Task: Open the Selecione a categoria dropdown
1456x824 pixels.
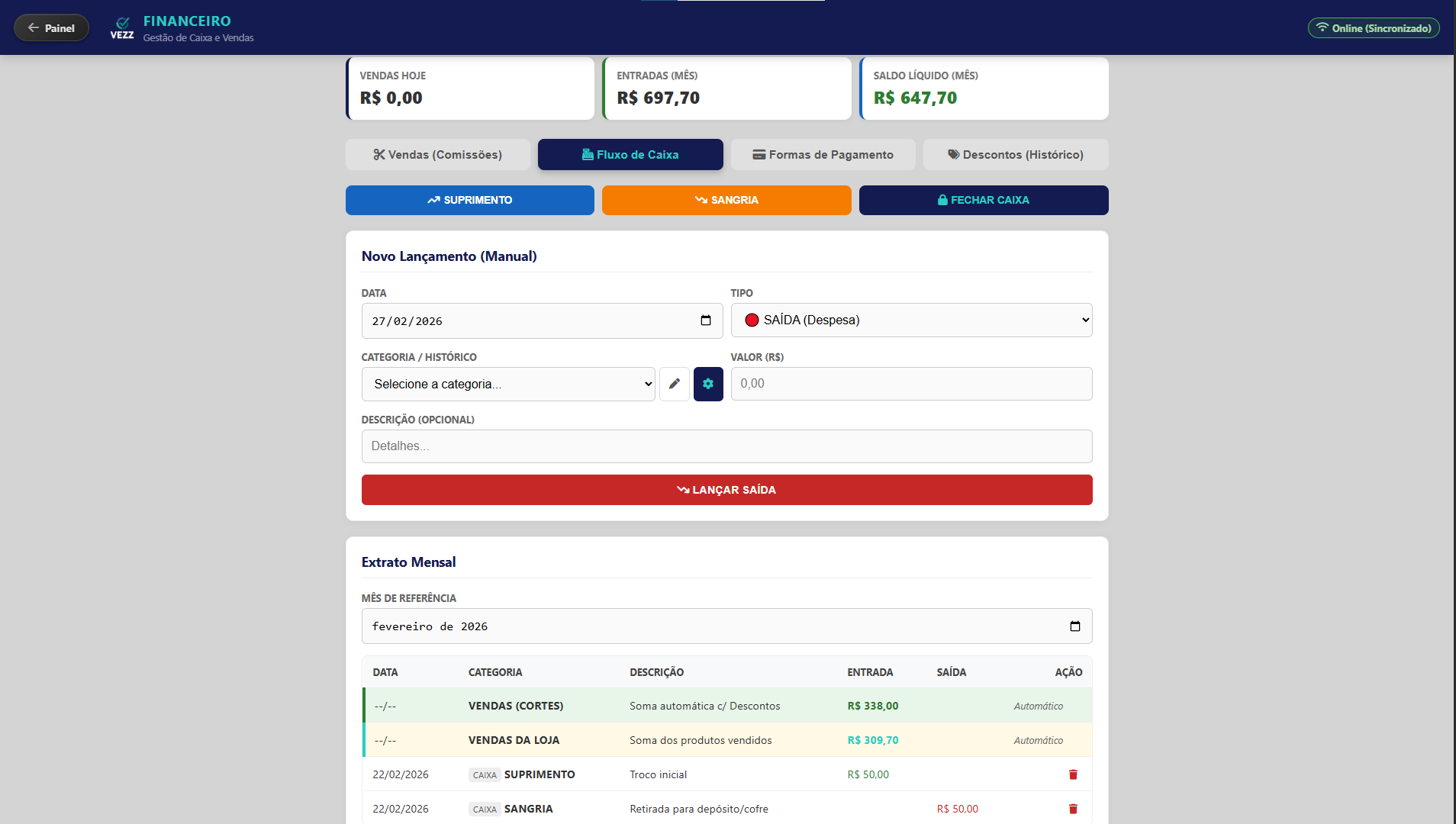Action: click(508, 385)
